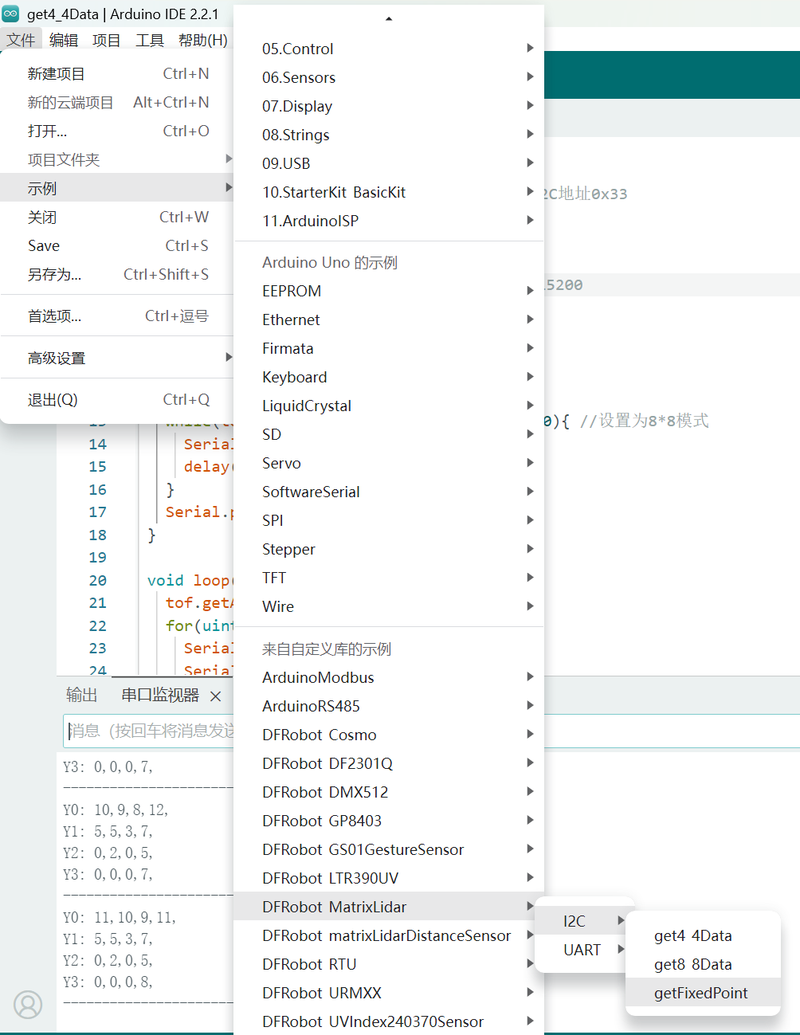Screen dimensions: 800x1035
Task: Expand the EEPROM examples submenu
Action: (x=292, y=291)
